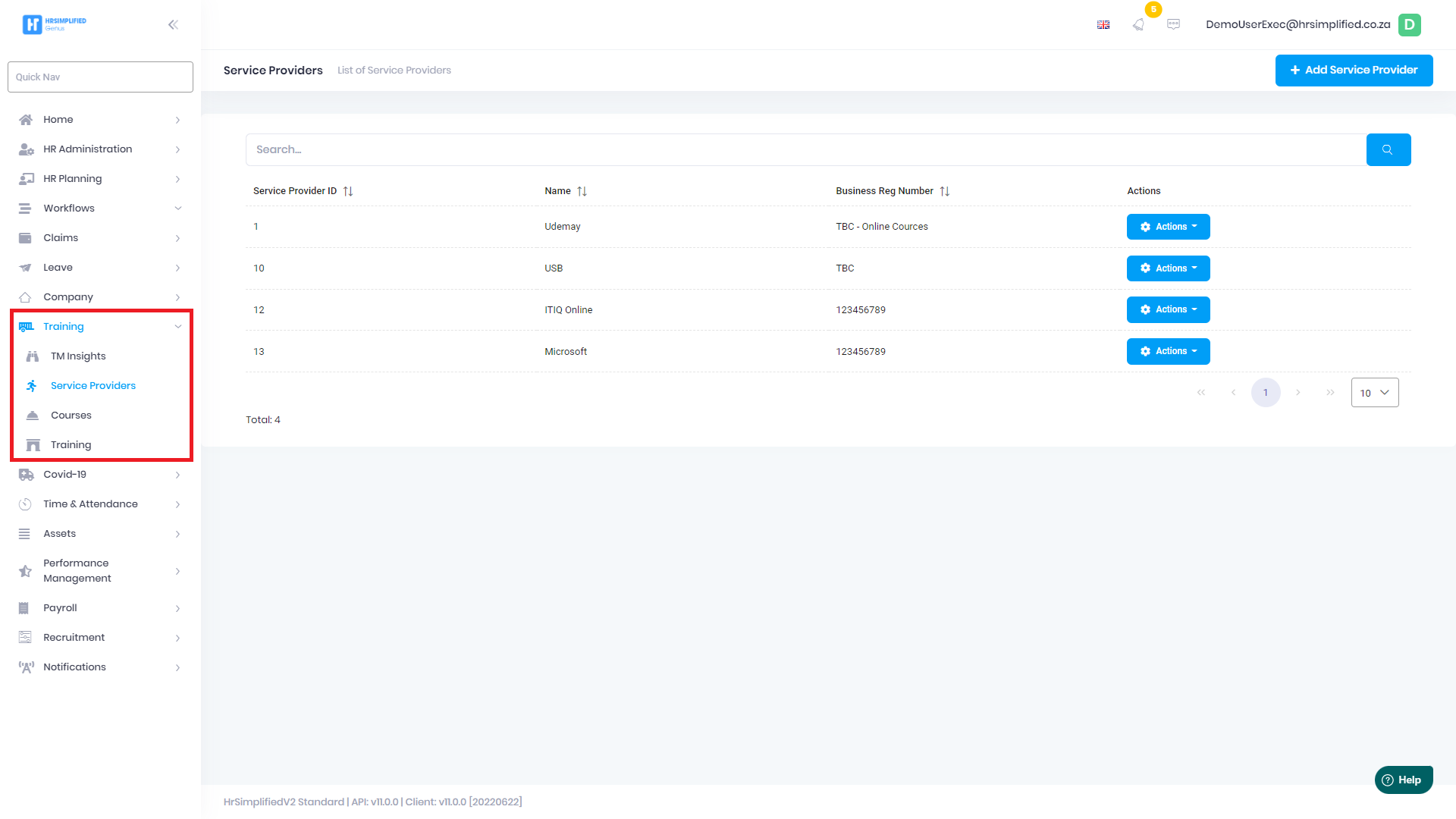This screenshot has width=1456, height=819.
Task: Click the UK flag language icon
Action: click(1103, 24)
